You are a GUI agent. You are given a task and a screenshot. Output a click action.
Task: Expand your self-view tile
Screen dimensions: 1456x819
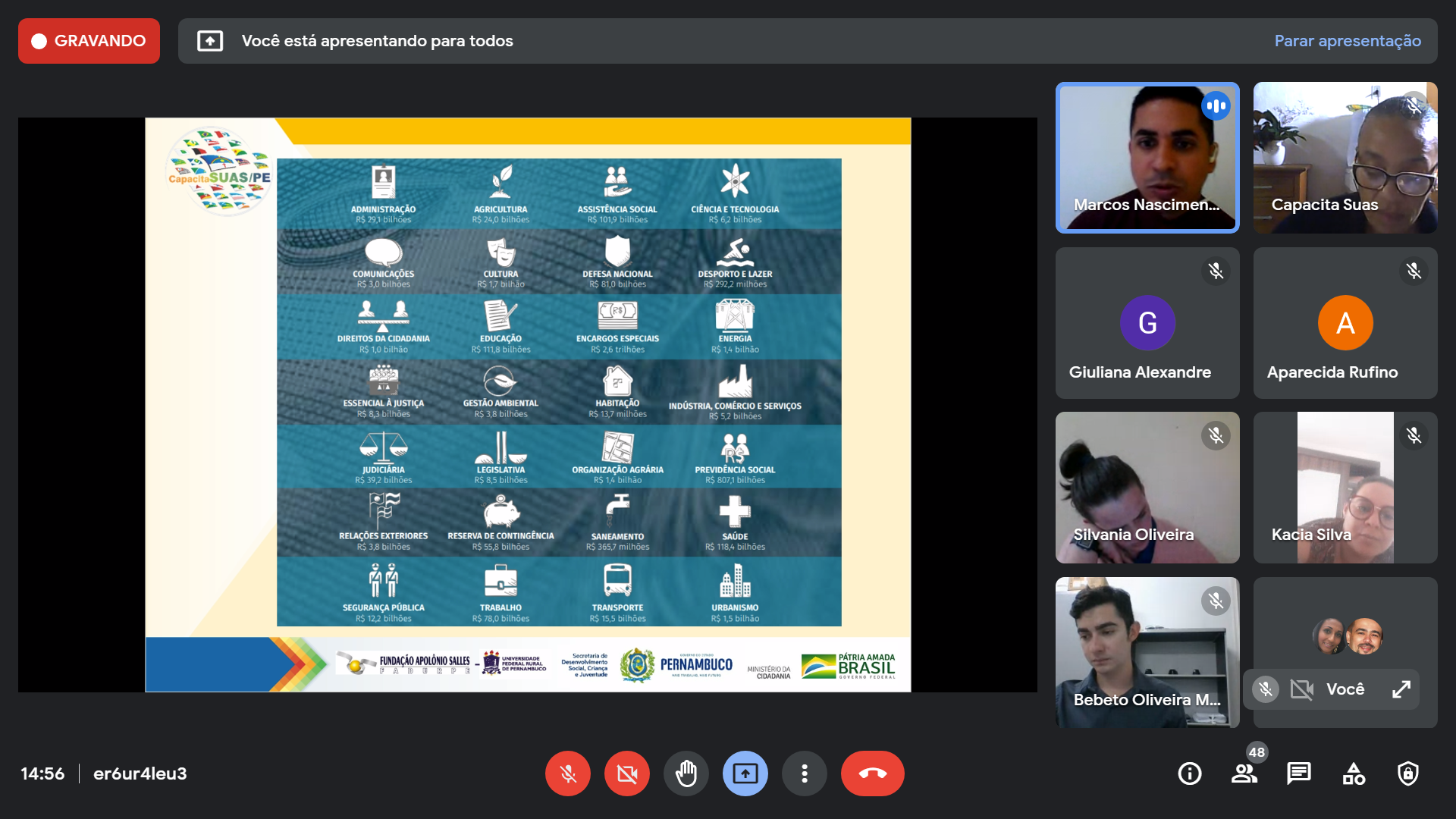[x=1401, y=689]
